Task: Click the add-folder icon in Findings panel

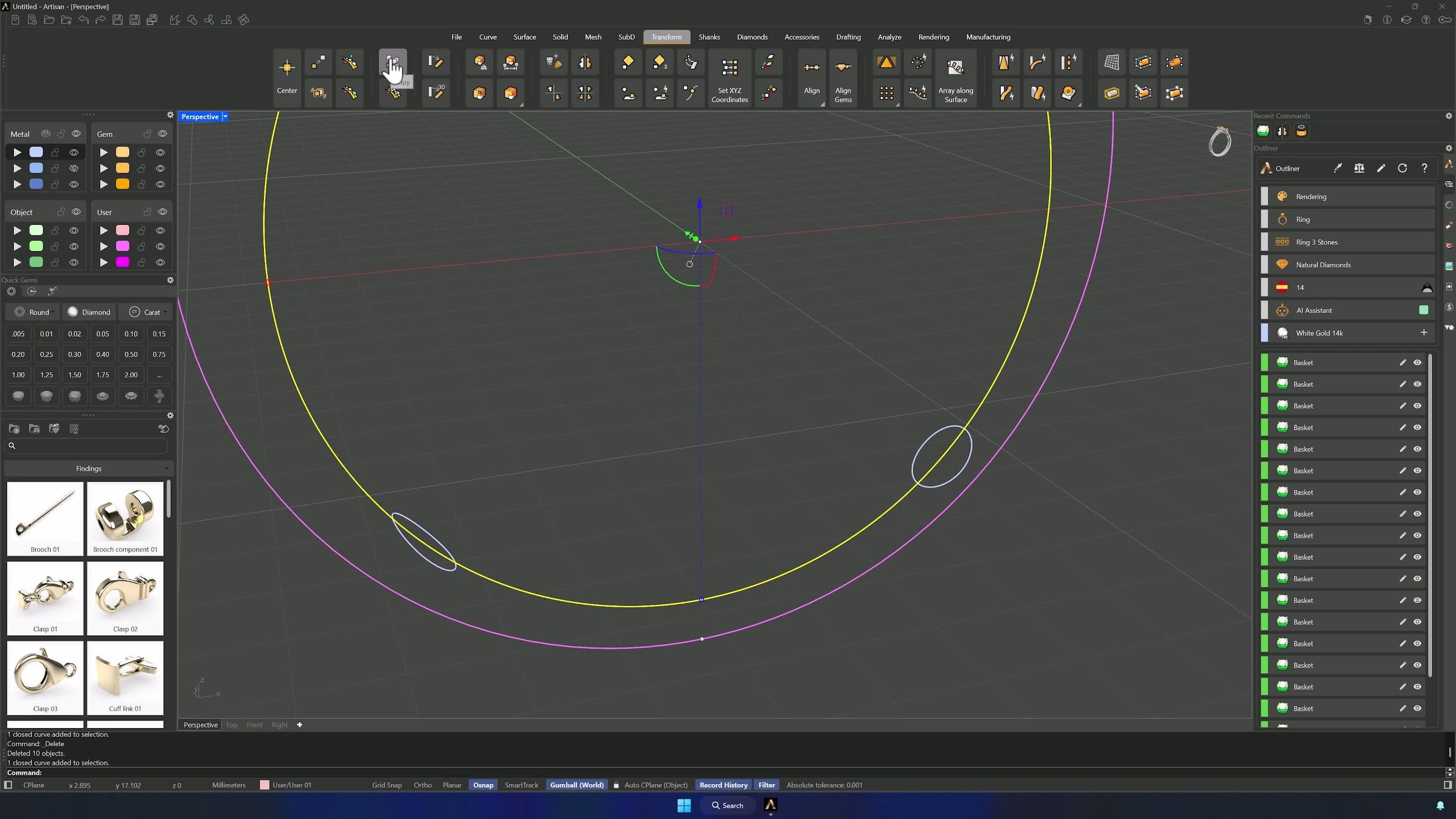Action: tap(15, 429)
